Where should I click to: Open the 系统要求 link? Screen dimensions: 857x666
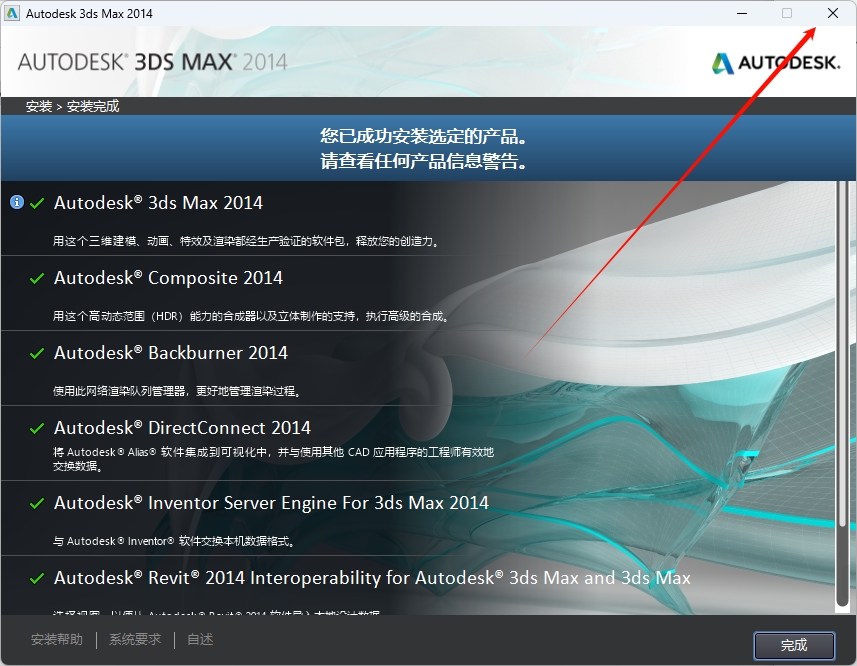[134, 639]
